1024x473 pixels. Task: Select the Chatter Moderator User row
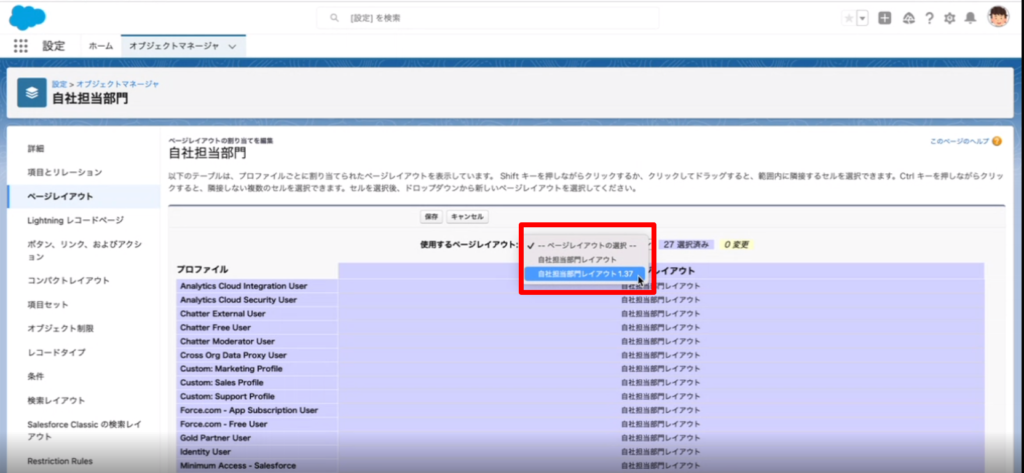click(x=580, y=341)
